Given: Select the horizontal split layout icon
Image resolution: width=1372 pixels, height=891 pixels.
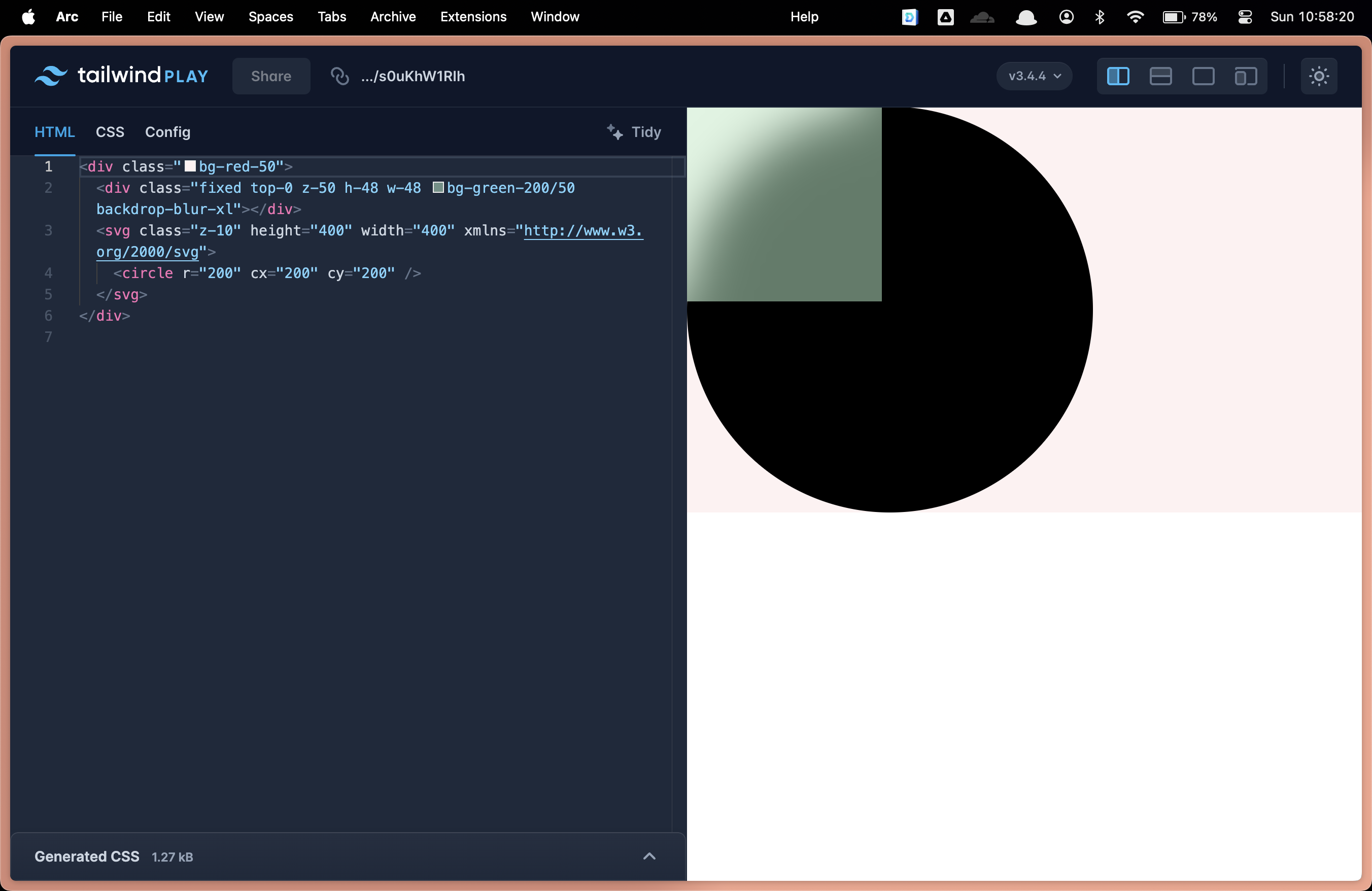Looking at the screenshot, I should click(x=1160, y=76).
